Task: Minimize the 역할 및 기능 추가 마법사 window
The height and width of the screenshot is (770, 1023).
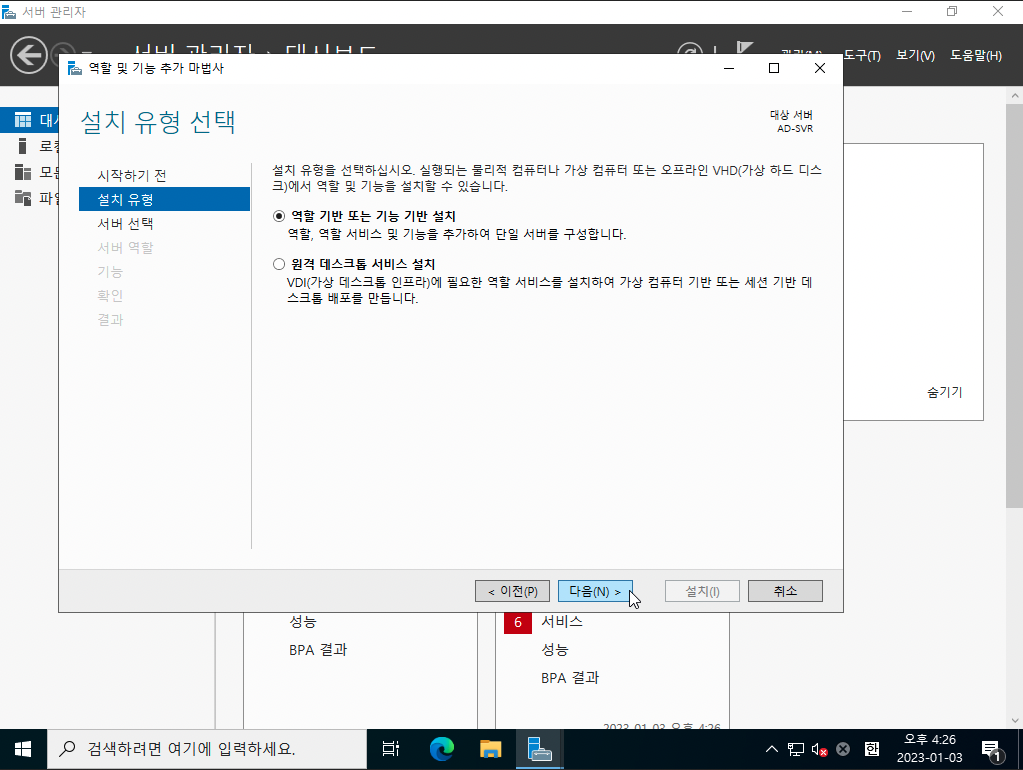Action: click(729, 68)
